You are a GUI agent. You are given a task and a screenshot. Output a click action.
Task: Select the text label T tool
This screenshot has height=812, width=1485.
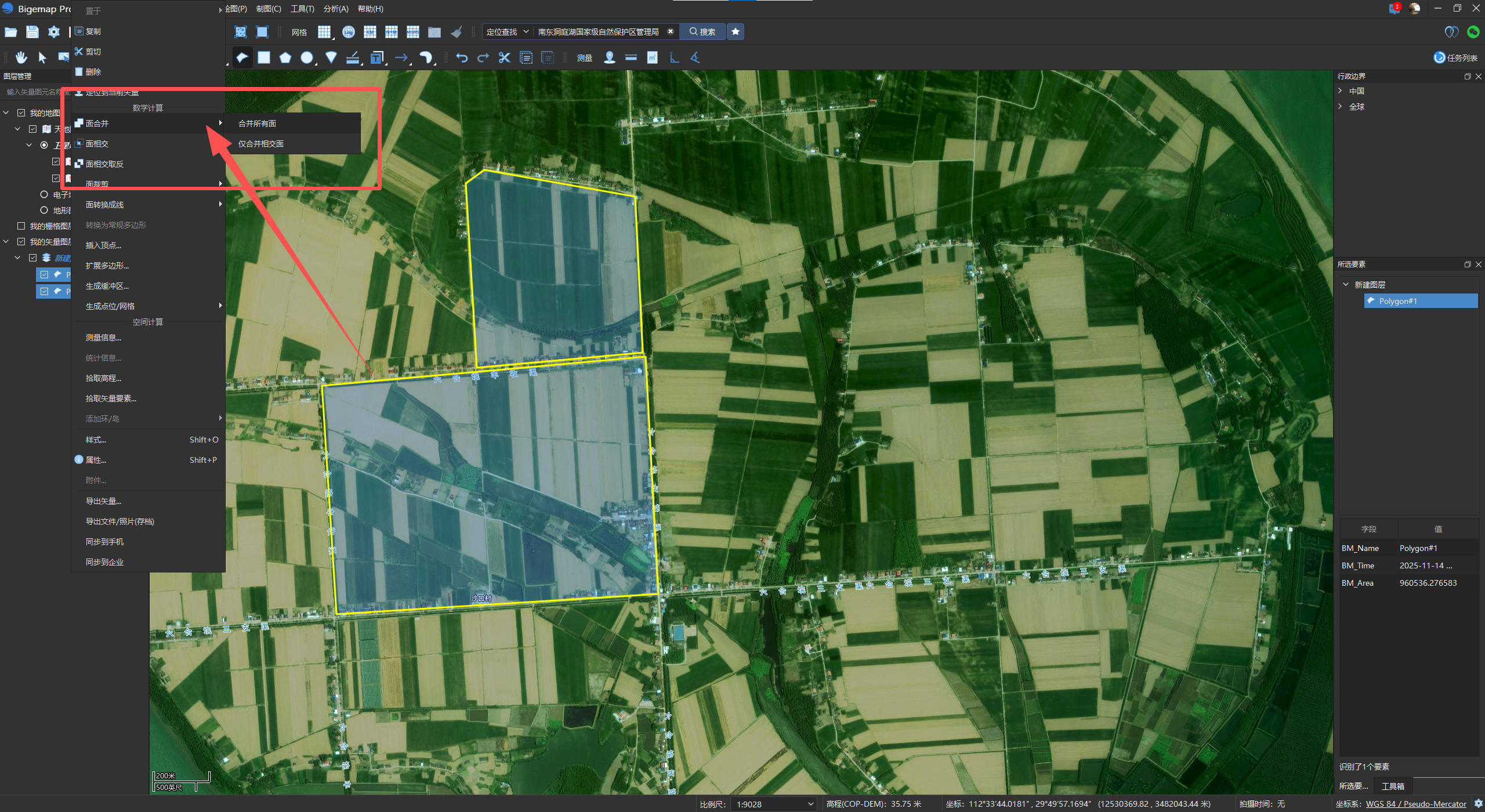377,57
